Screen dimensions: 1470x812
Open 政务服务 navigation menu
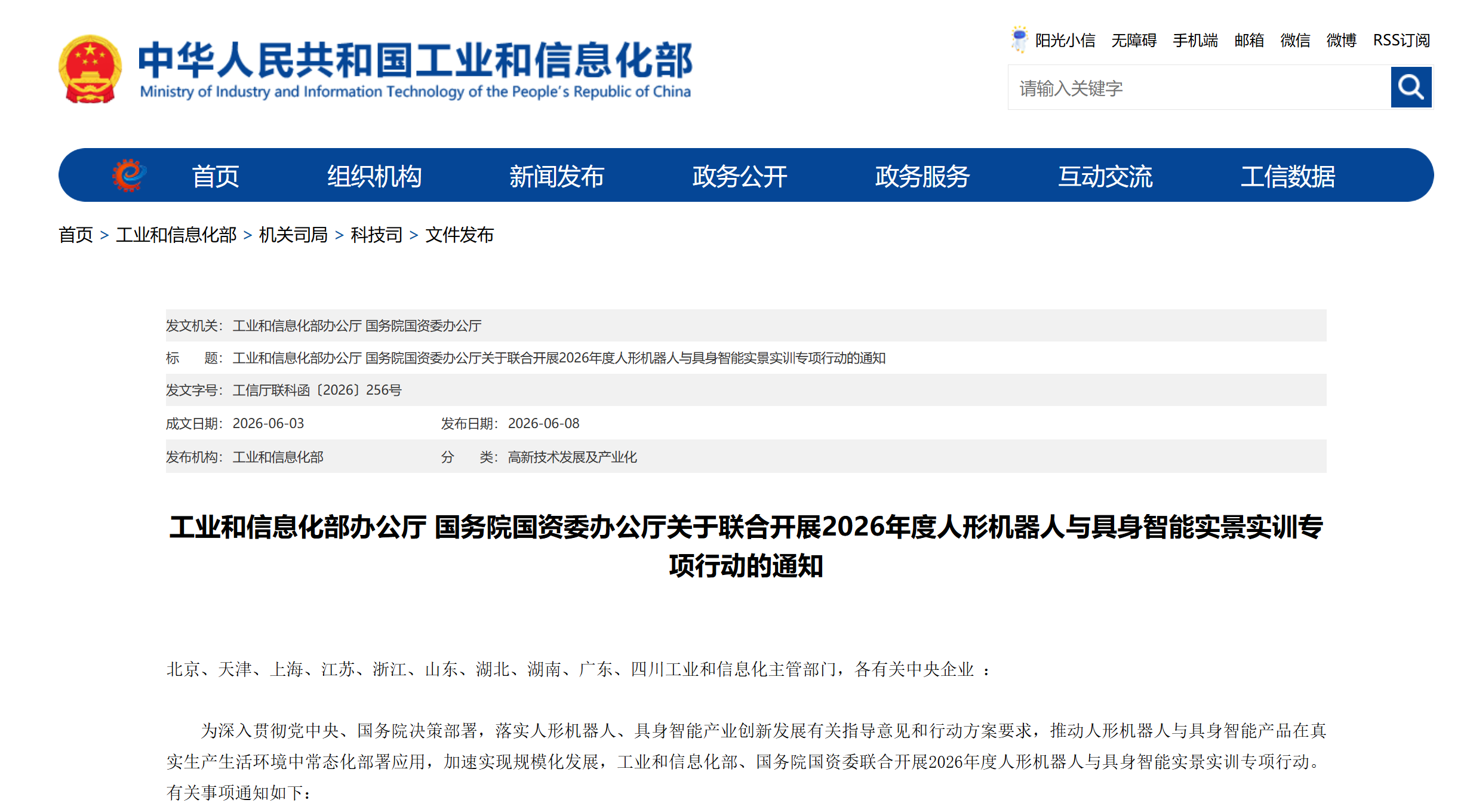point(922,176)
